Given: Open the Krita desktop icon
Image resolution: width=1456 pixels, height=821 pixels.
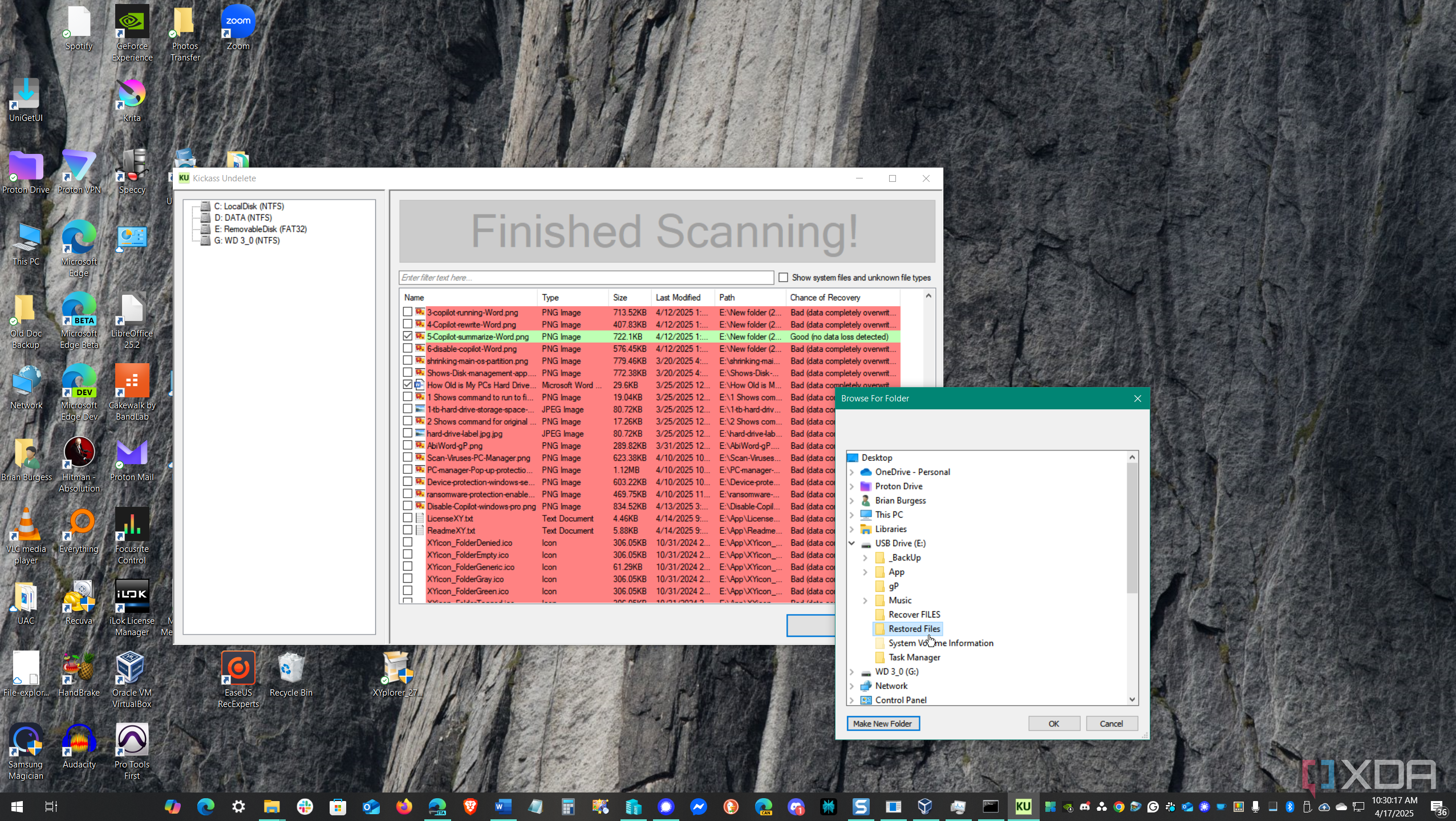Looking at the screenshot, I should (x=132, y=100).
